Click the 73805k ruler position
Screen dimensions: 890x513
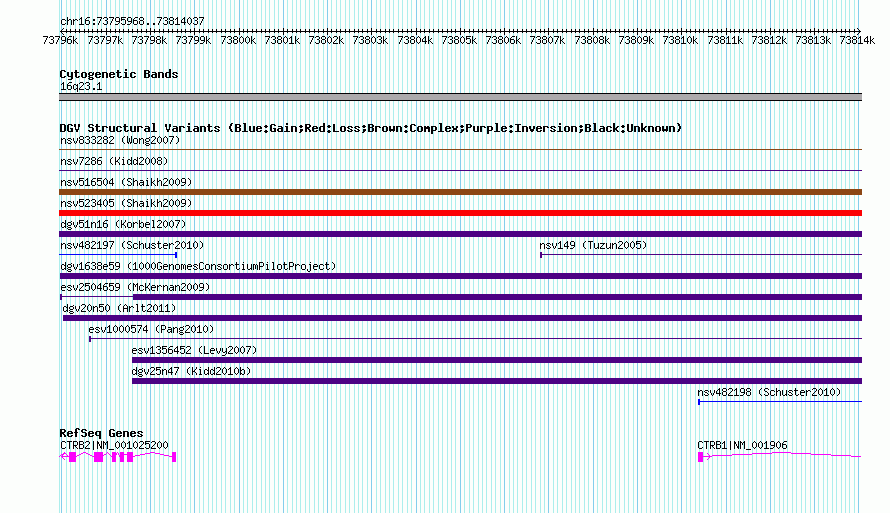coord(459,40)
